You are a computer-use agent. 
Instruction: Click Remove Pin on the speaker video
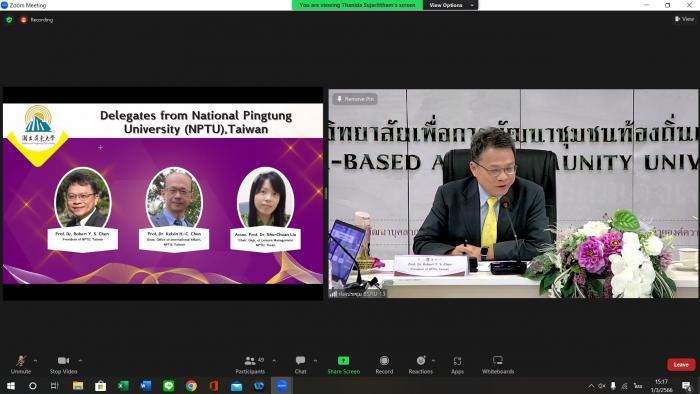(x=355, y=99)
